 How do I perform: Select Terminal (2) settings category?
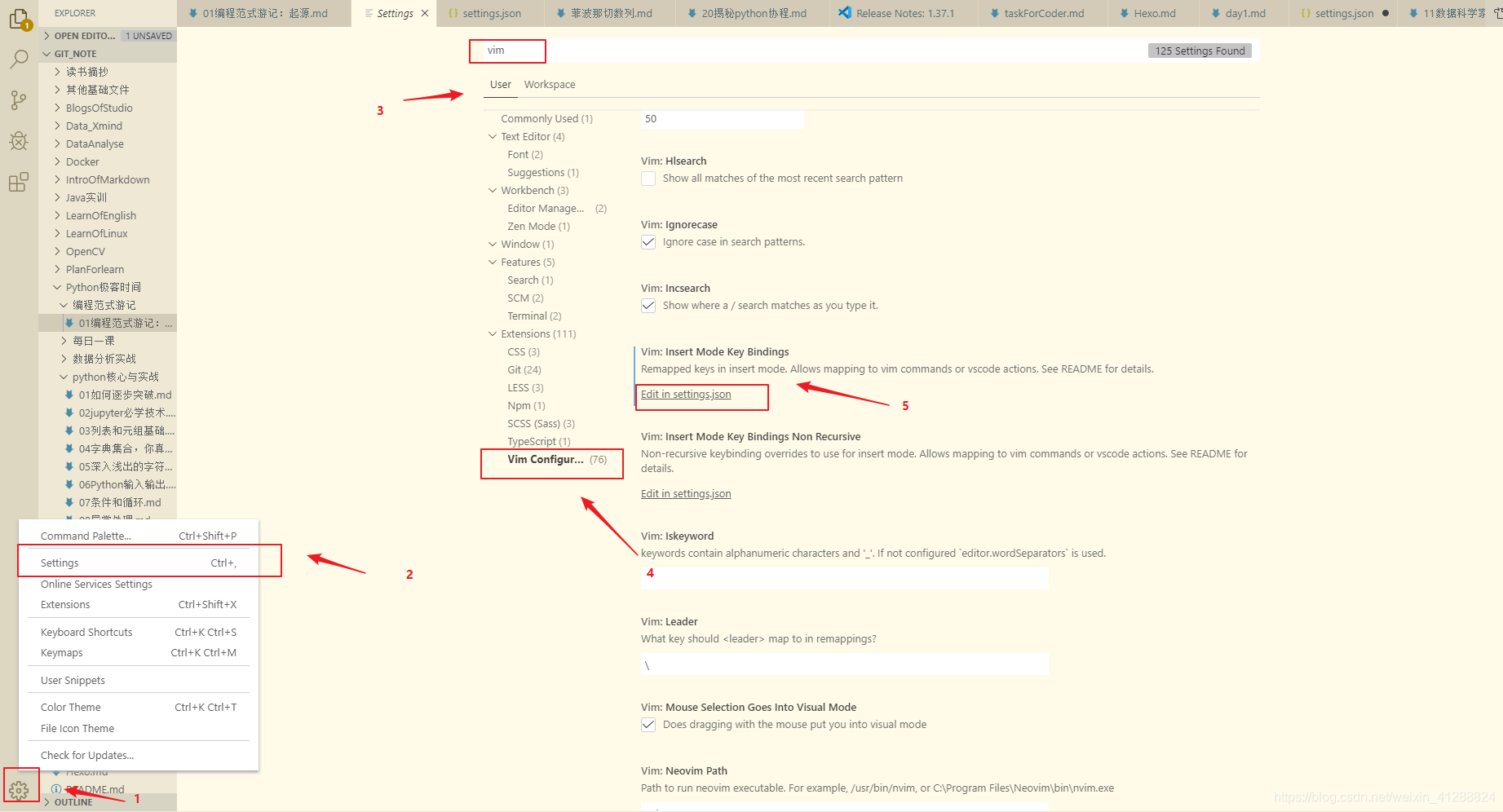[x=534, y=316]
